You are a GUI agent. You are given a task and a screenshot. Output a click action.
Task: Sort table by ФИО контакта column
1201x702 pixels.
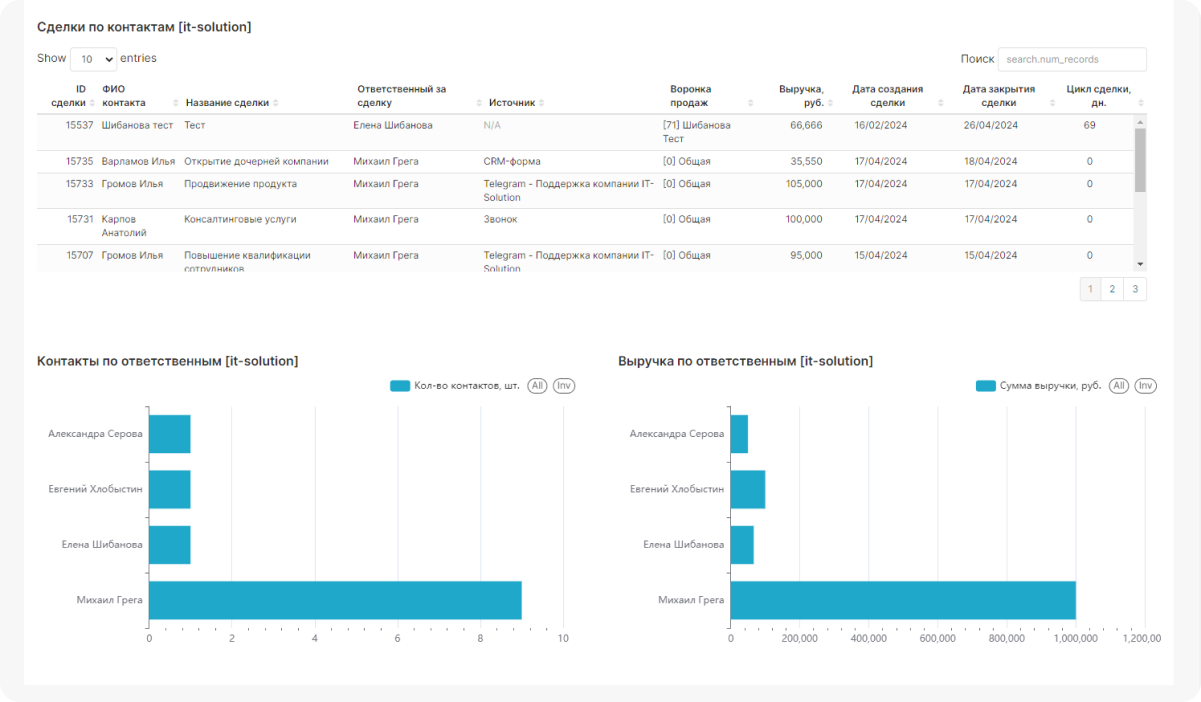[139, 96]
